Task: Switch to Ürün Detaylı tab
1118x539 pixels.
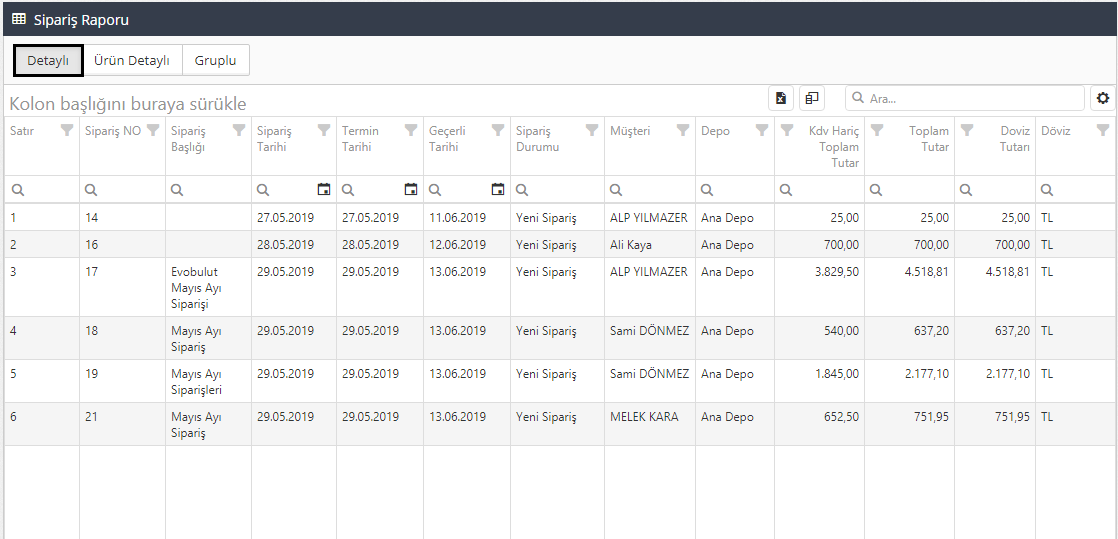Action: pyautogui.click(x=132, y=60)
